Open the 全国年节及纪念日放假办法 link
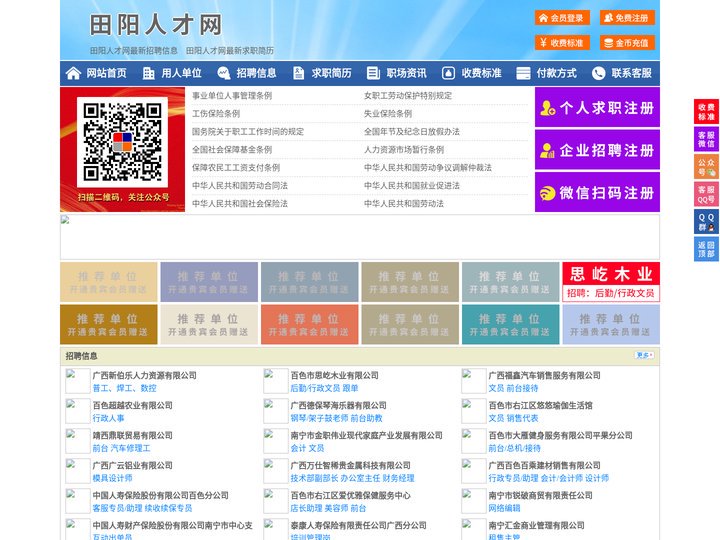The height and width of the screenshot is (540, 720). (411, 131)
